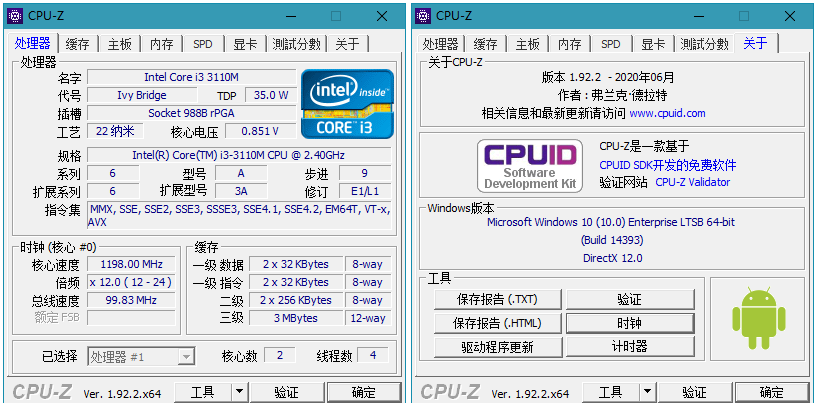Screen dimensions: 816x403
Task: Click the CPU-Z app icon in left window title bar
Action: [x=15, y=16]
